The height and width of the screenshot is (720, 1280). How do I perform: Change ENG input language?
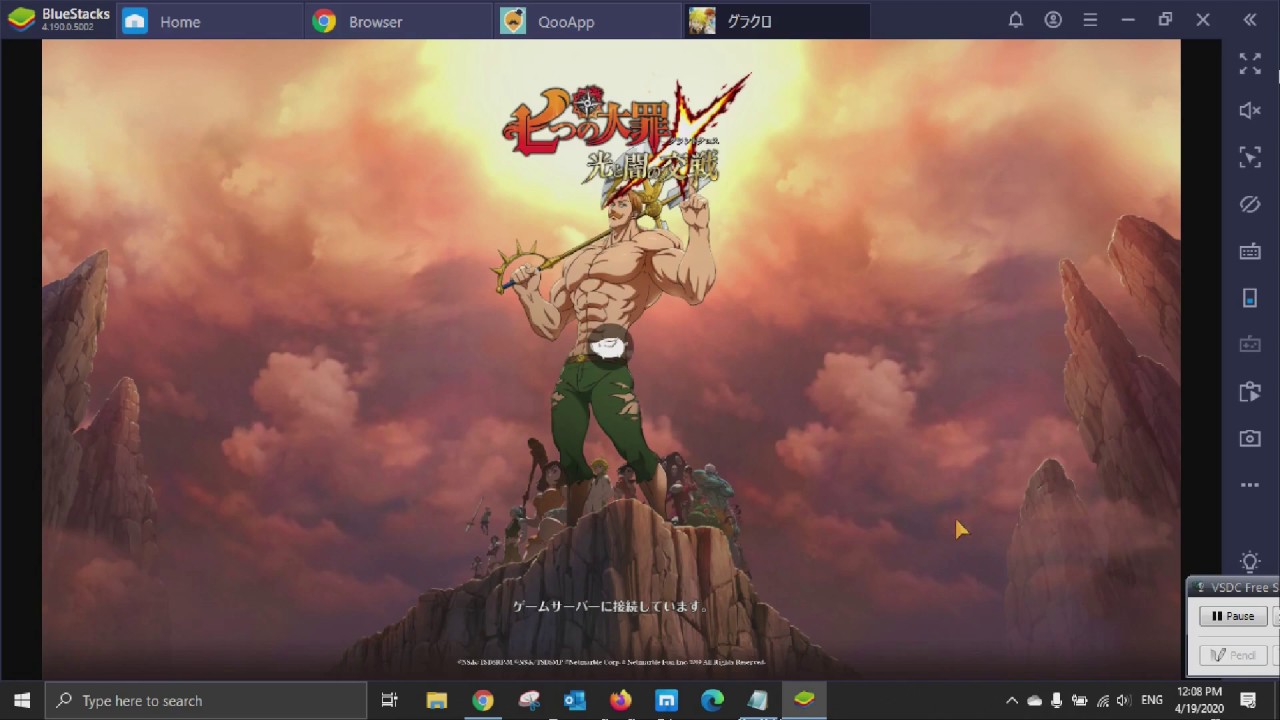1152,700
